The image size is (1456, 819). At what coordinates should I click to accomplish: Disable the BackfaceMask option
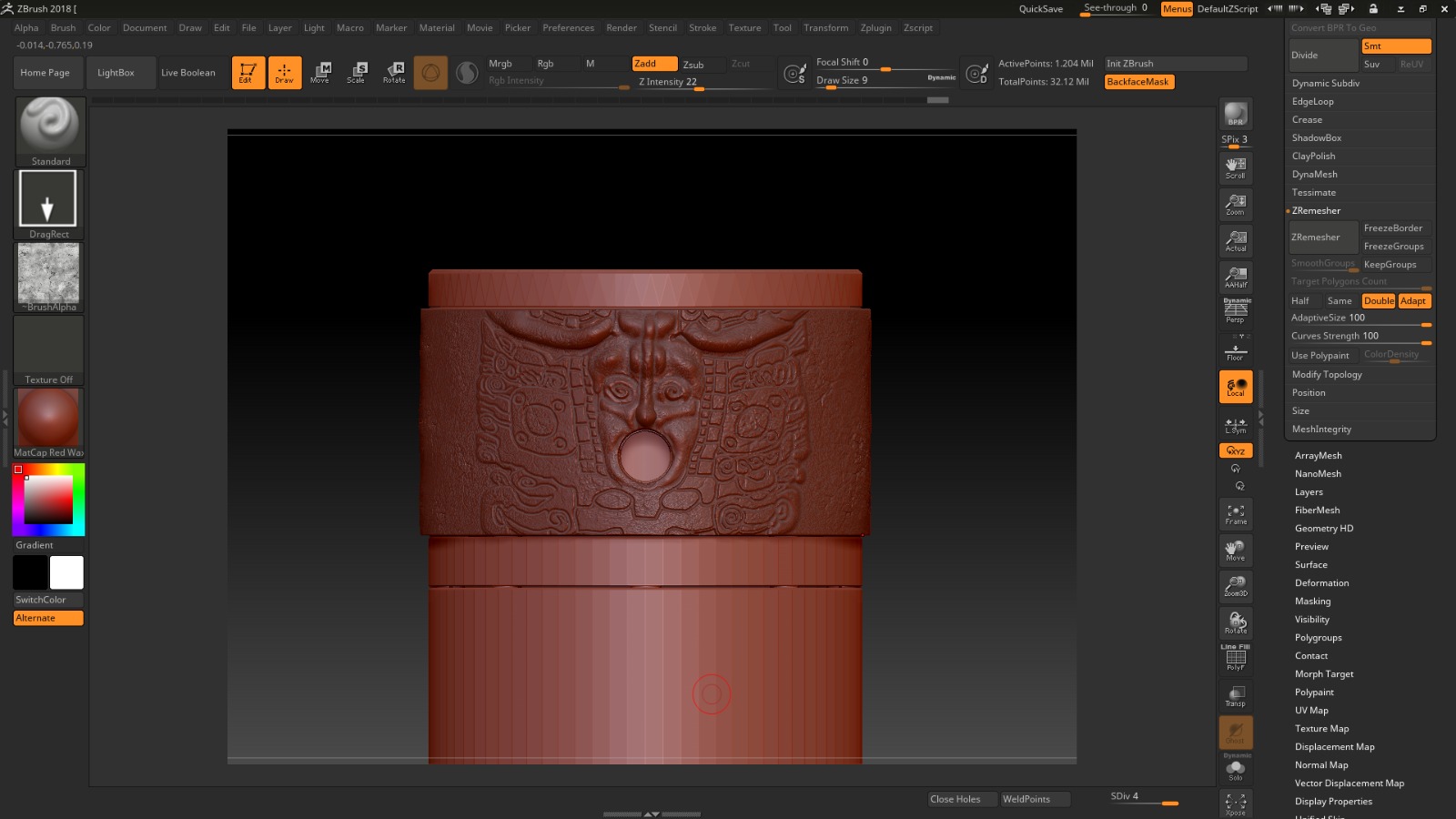click(x=1138, y=82)
